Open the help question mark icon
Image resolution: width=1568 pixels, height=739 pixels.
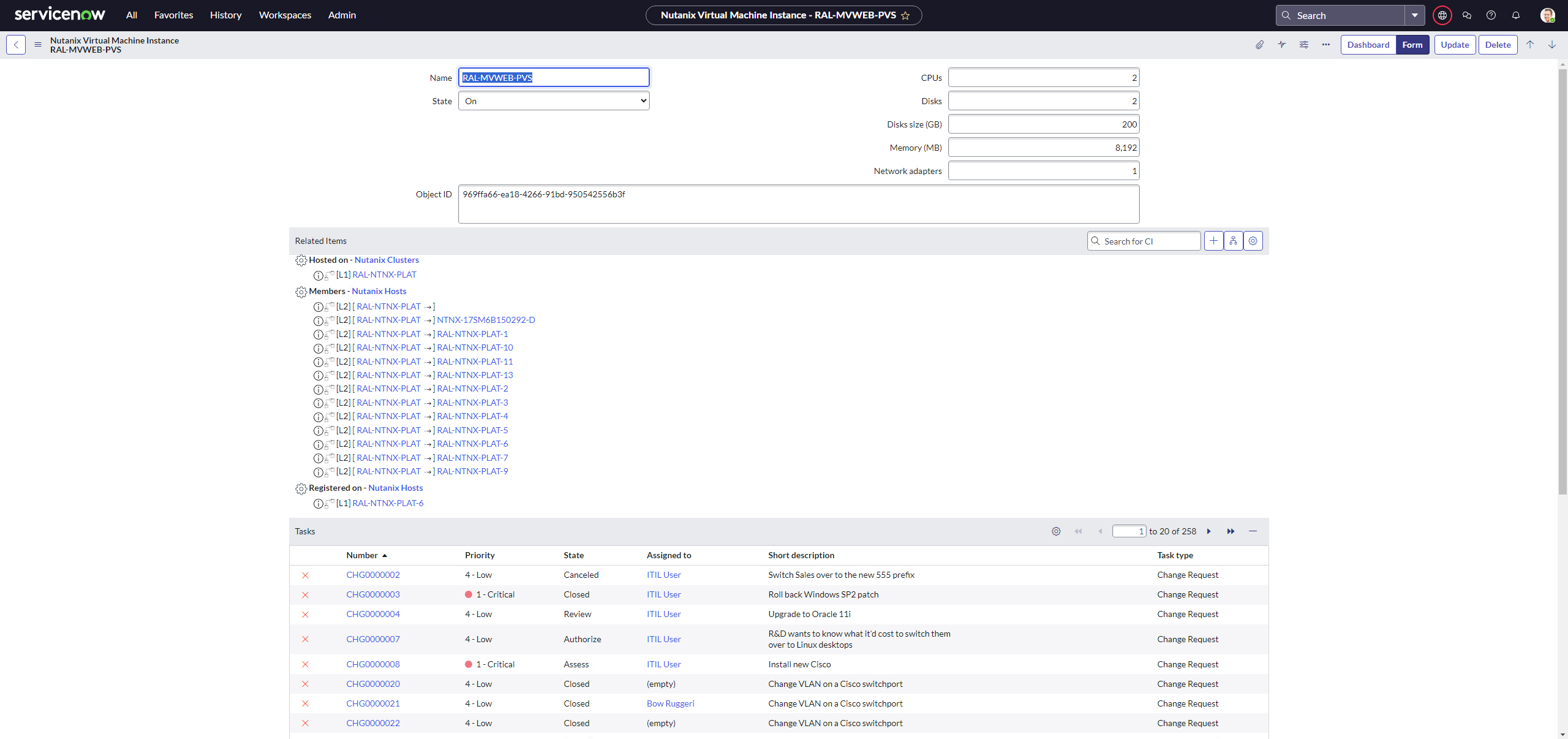click(1491, 15)
